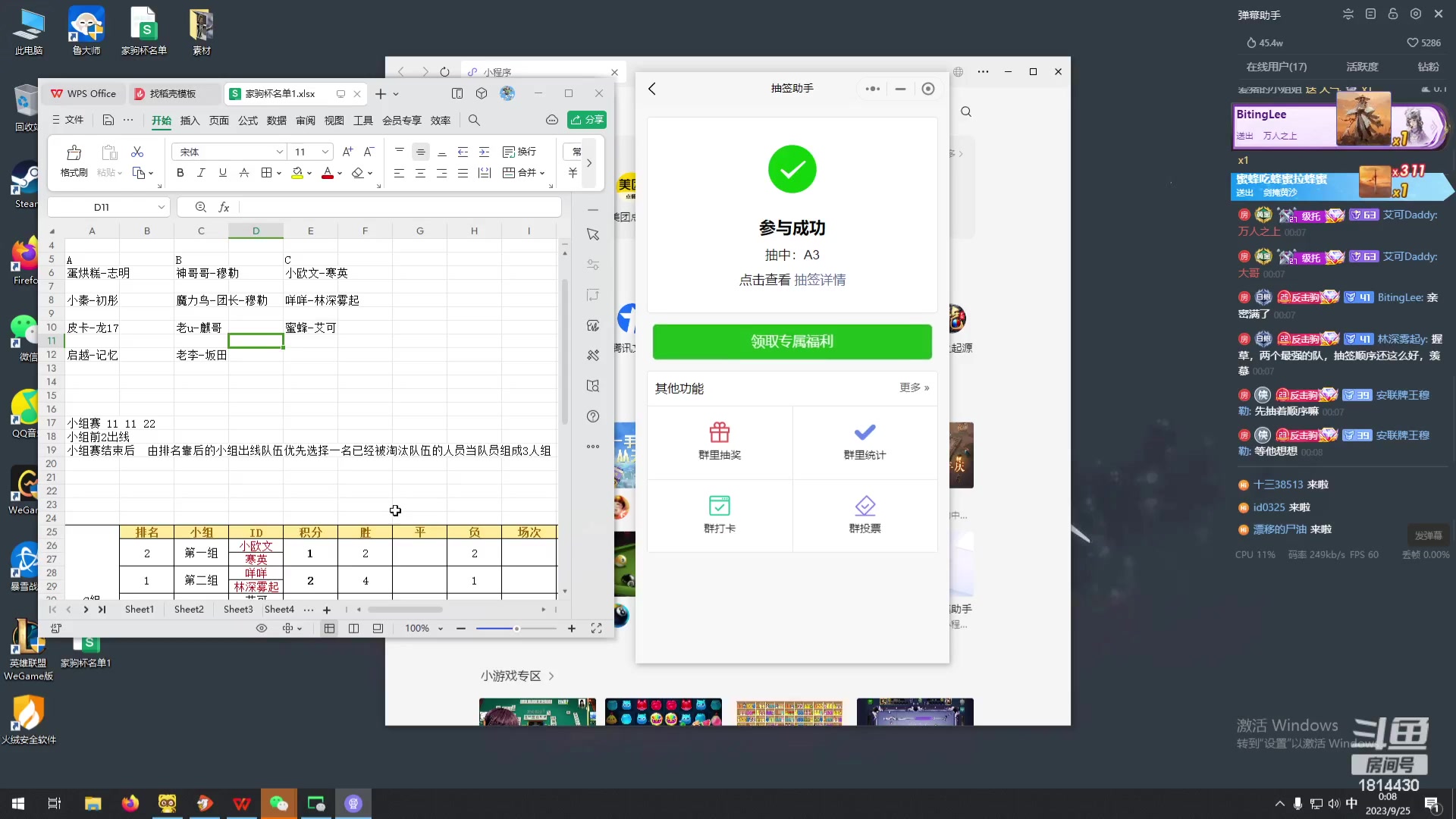Screen dimensions: 1456x819
Task: Toggle bold formatting in ribbon
Action: pos(180,173)
